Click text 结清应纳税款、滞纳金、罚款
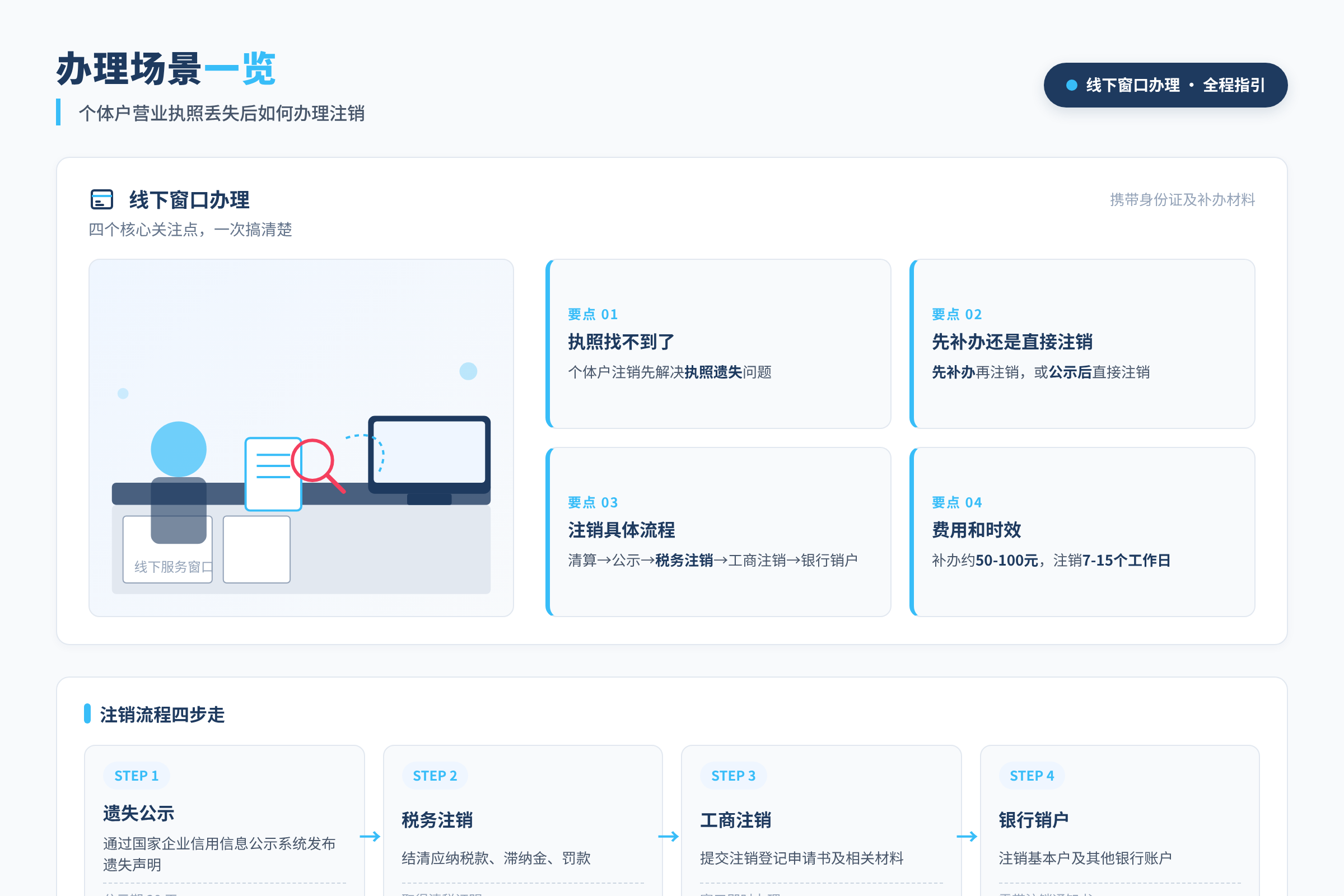Screen dimensions: 1344x896 [x=496, y=858]
